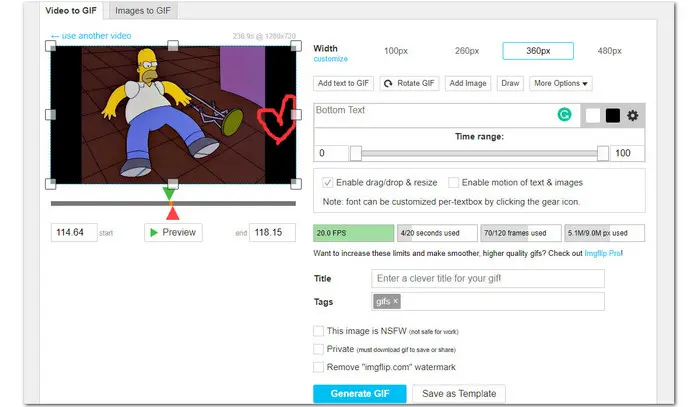
Task: Open the customize width link
Action: coord(330,59)
